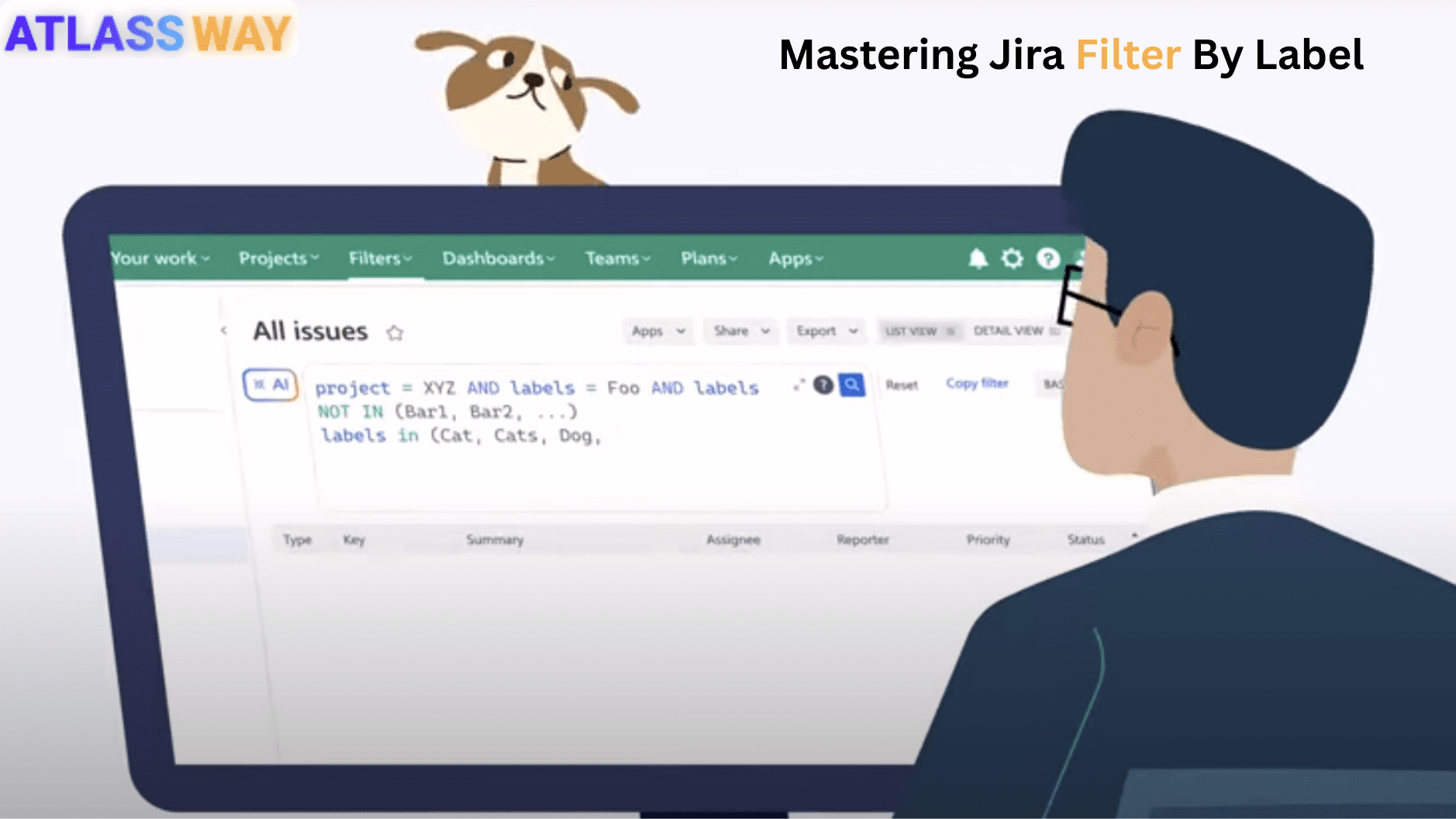Open the Export dropdown
The width and height of the screenshot is (1456, 819).
click(824, 331)
